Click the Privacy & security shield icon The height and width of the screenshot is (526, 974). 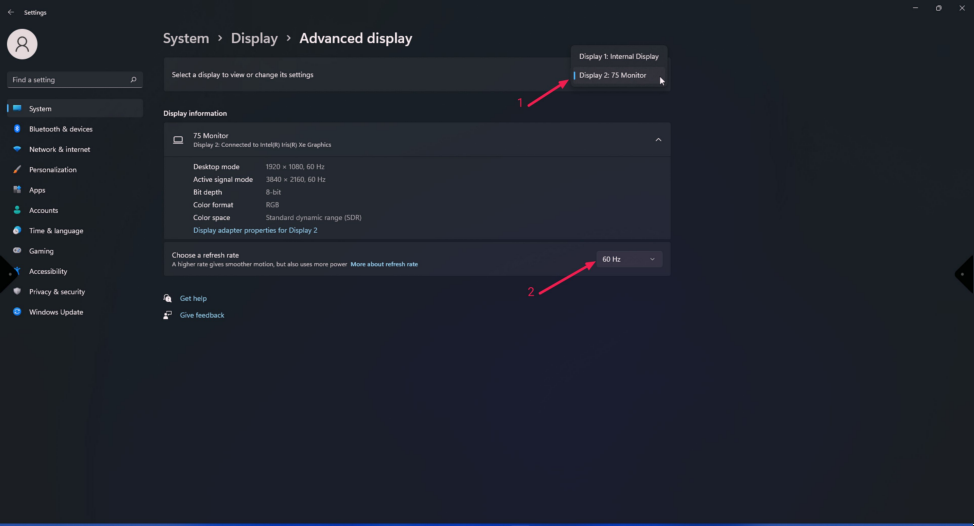coord(17,292)
